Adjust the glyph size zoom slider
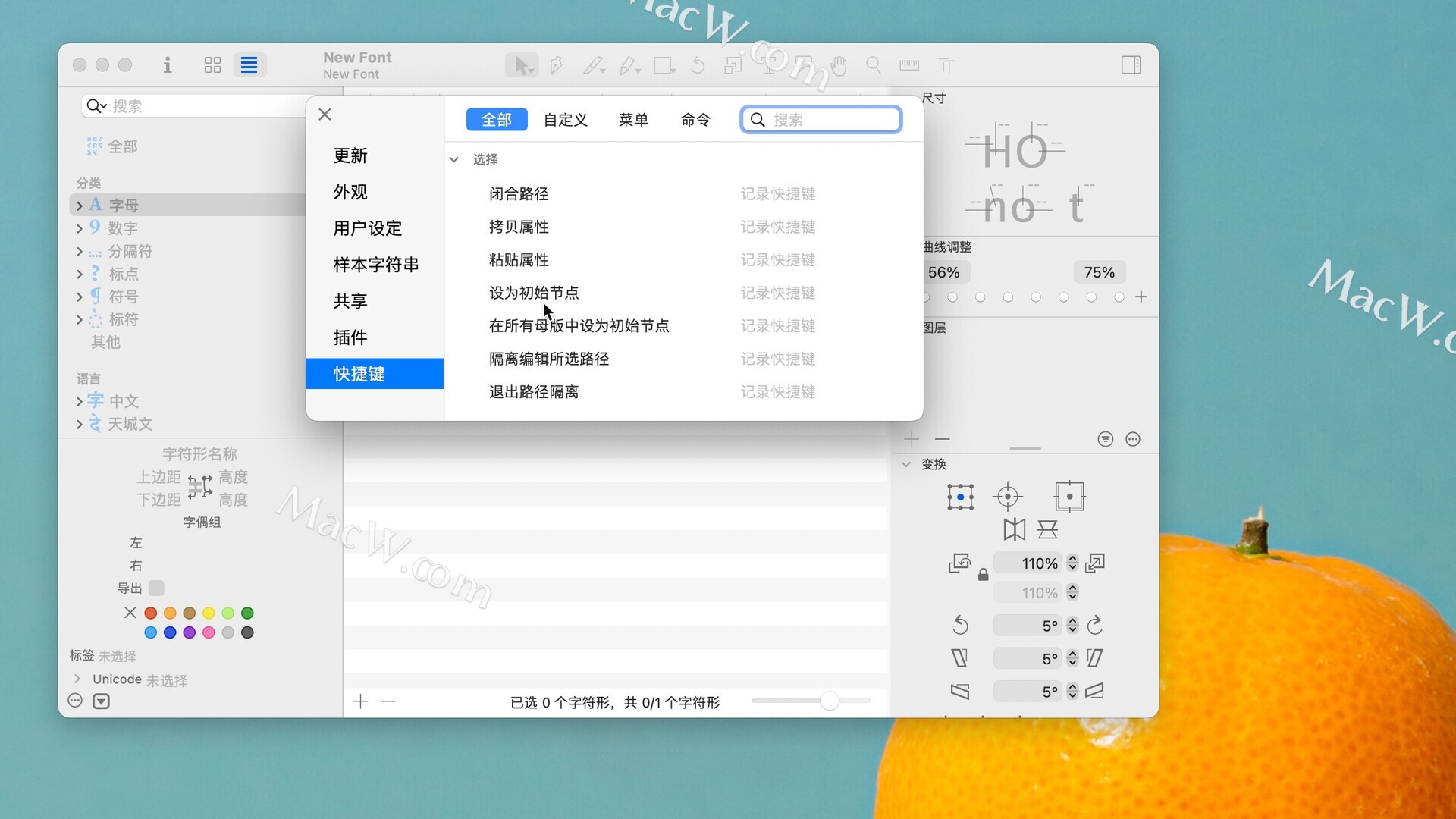 point(829,701)
